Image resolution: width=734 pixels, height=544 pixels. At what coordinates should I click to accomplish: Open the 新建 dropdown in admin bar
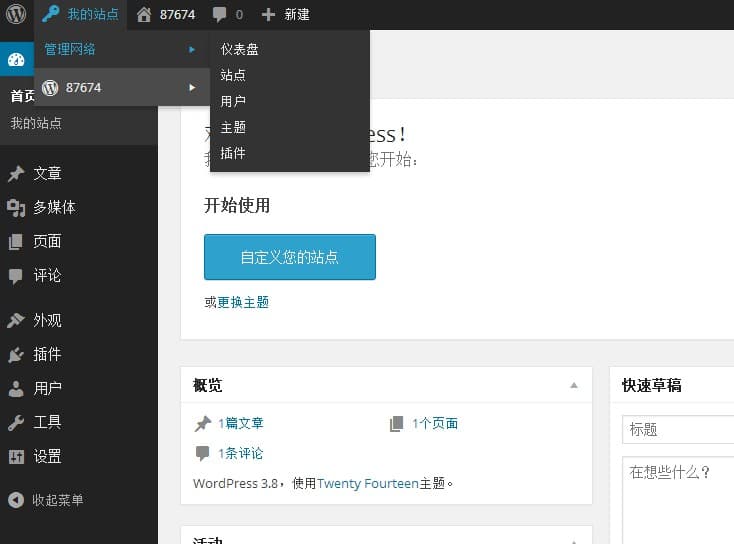click(286, 15)
